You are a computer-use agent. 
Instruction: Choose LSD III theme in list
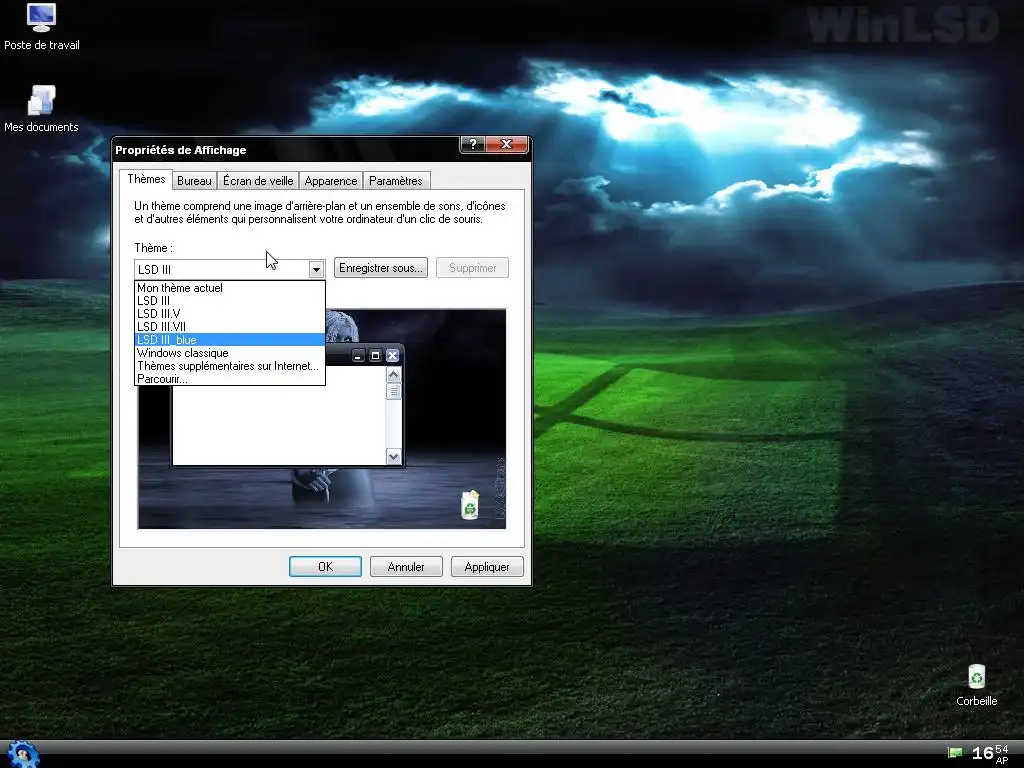(x=230, y=301)
